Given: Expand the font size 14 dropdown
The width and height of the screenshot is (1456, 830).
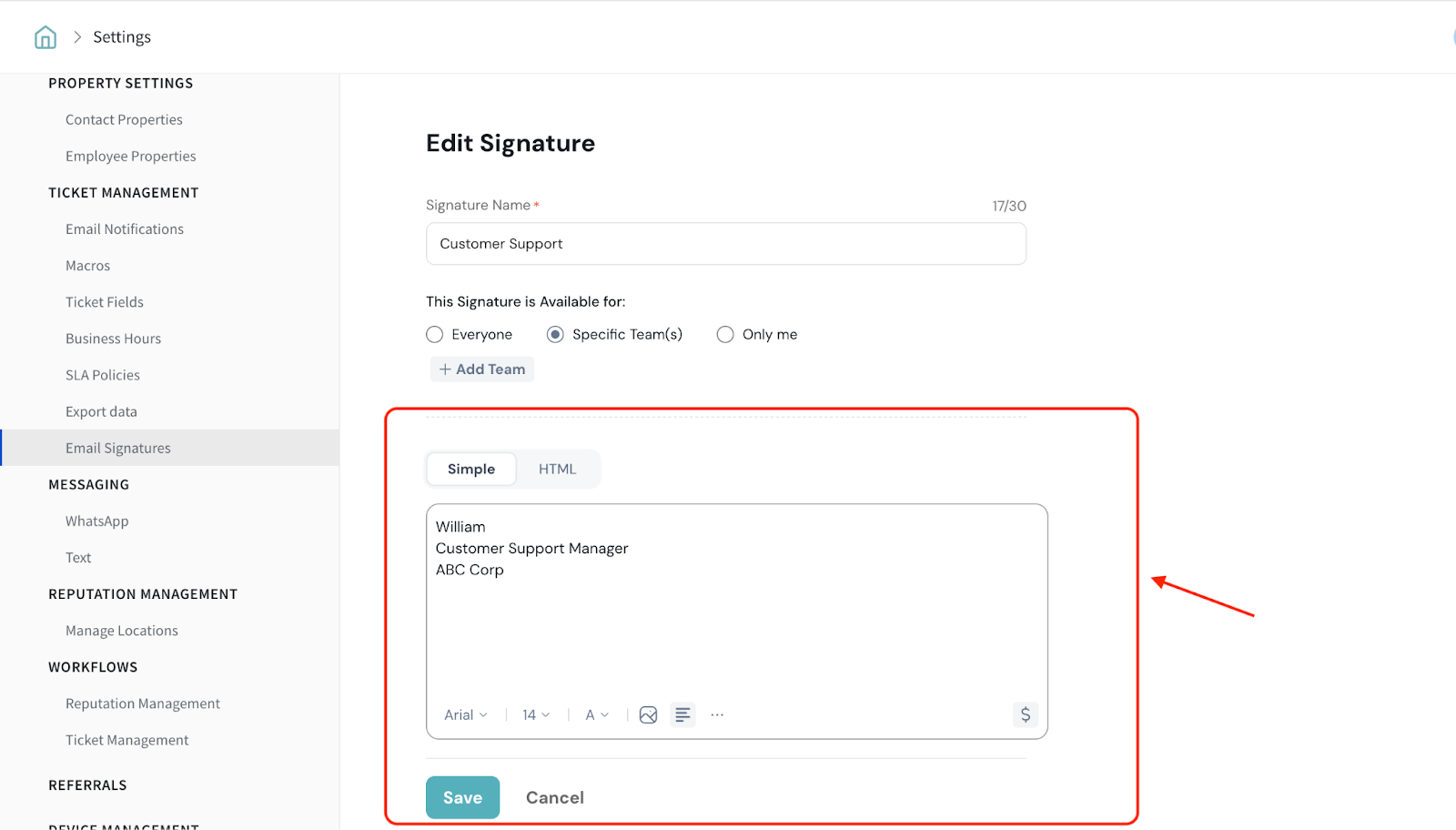Looking at the screenshot, I should (536, 715).
